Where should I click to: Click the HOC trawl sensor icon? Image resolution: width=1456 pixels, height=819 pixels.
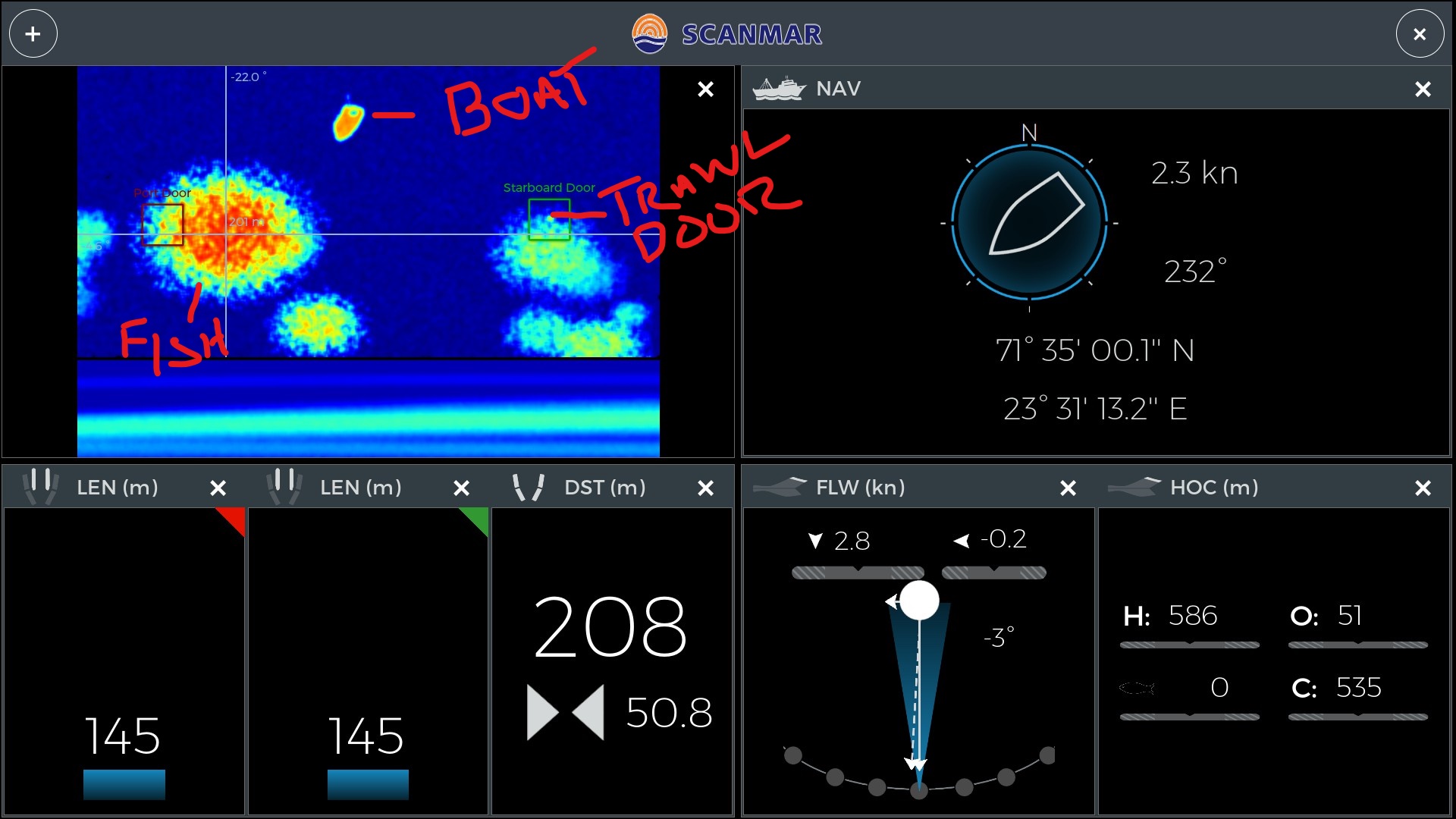click(1134, 487)
